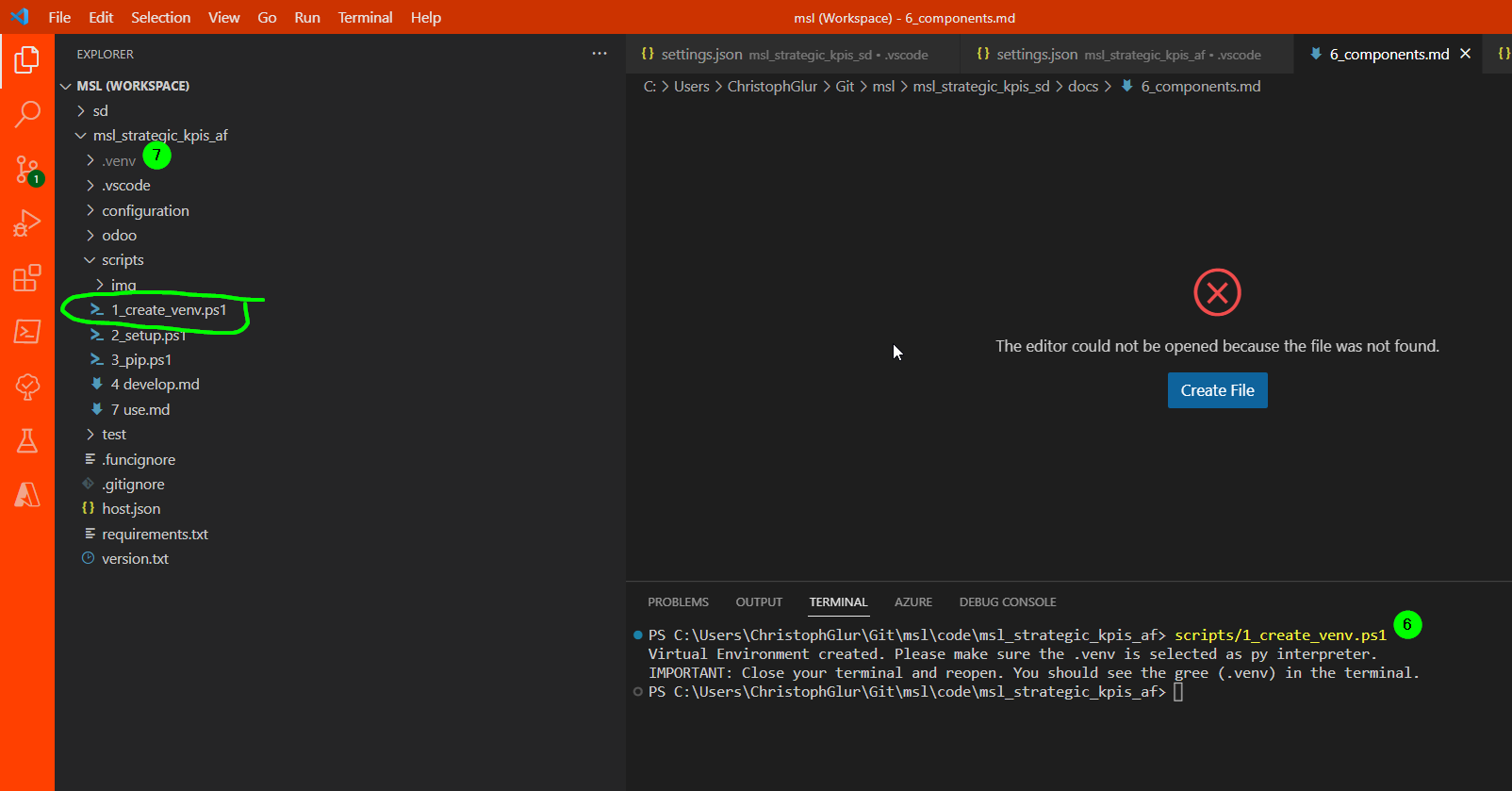Open the Azure view icon
The height and width of the screenshot is (791, 1512).
tap(27, 494)
